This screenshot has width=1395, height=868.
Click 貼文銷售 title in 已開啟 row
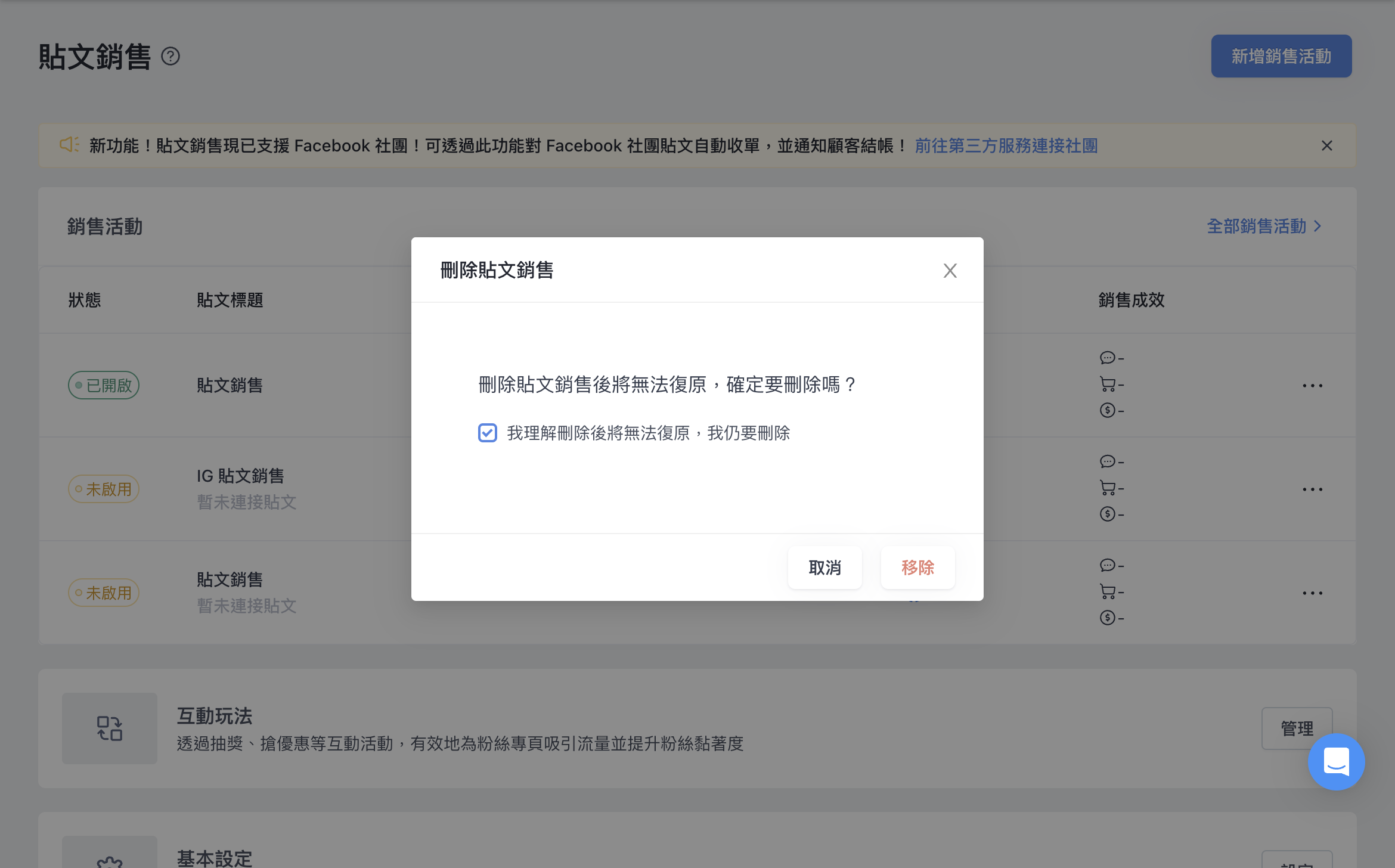point(230,386)
